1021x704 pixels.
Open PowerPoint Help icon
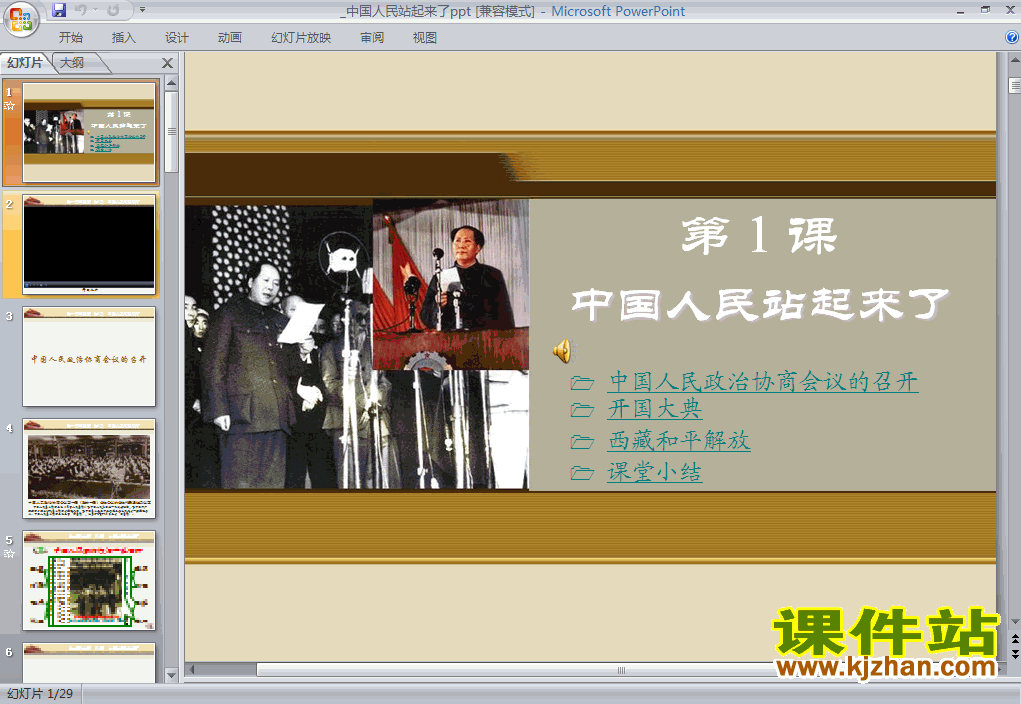(1012, 37)
